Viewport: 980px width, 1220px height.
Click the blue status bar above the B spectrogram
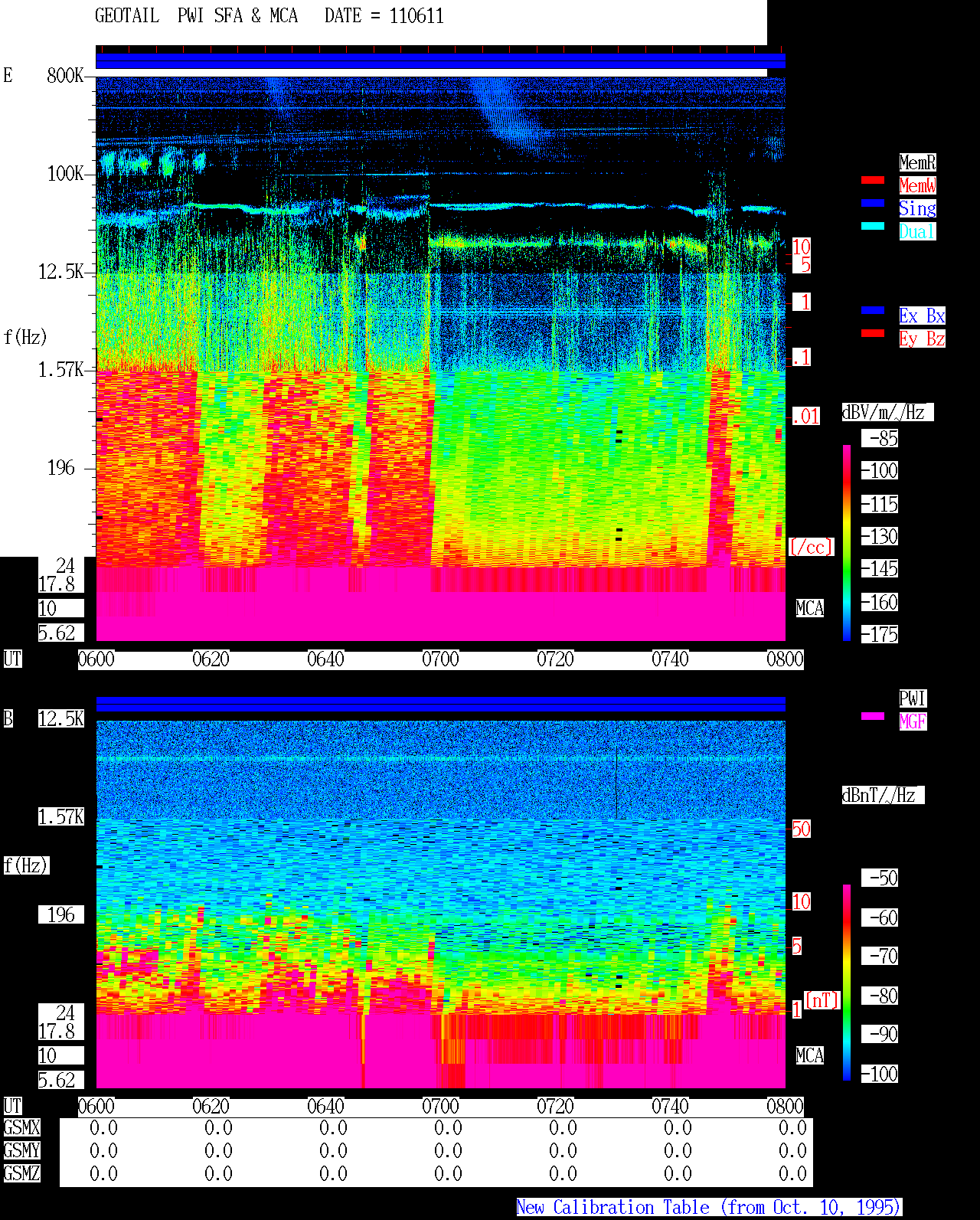coord(440,705)
